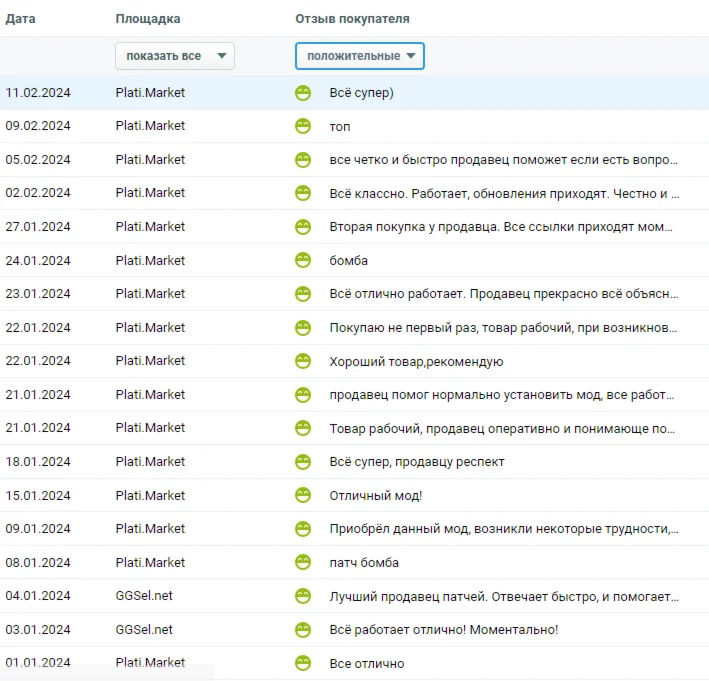709x681 pixels.
Task: Click the smiley icon beside the "Всё супер)" review
Action: click(303, 93)
